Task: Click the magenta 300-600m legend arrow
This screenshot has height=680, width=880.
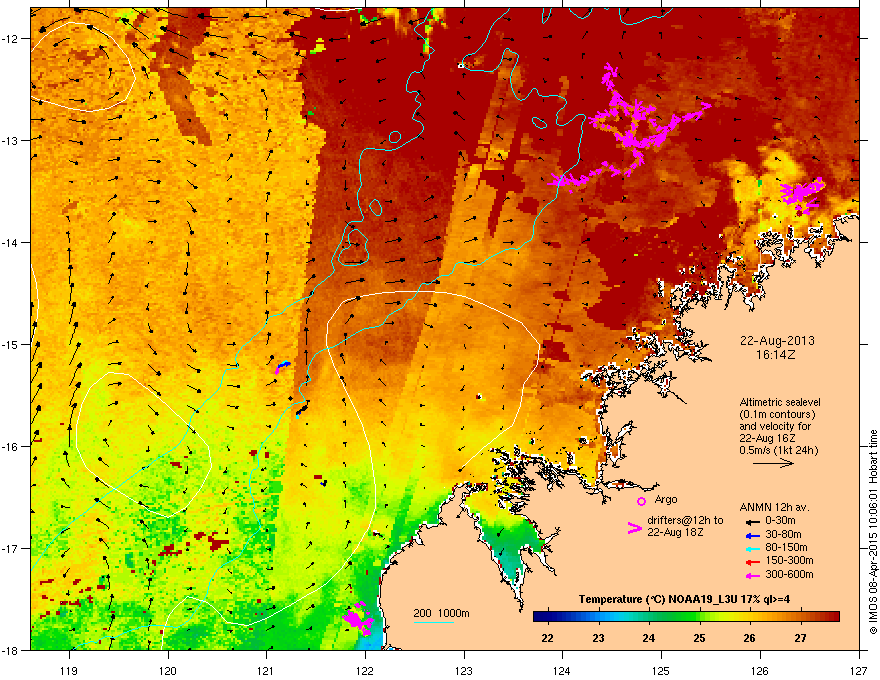Action: [x=752, y=575]
